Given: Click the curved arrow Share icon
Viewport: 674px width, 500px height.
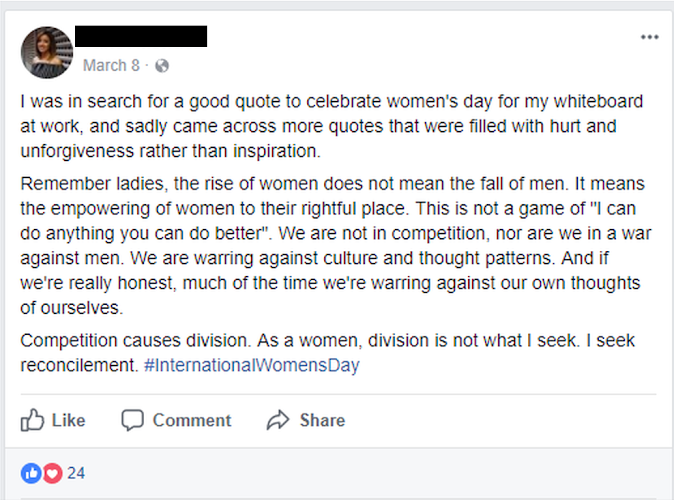Looking at the screenshot, I should click(x=278, y=420).
